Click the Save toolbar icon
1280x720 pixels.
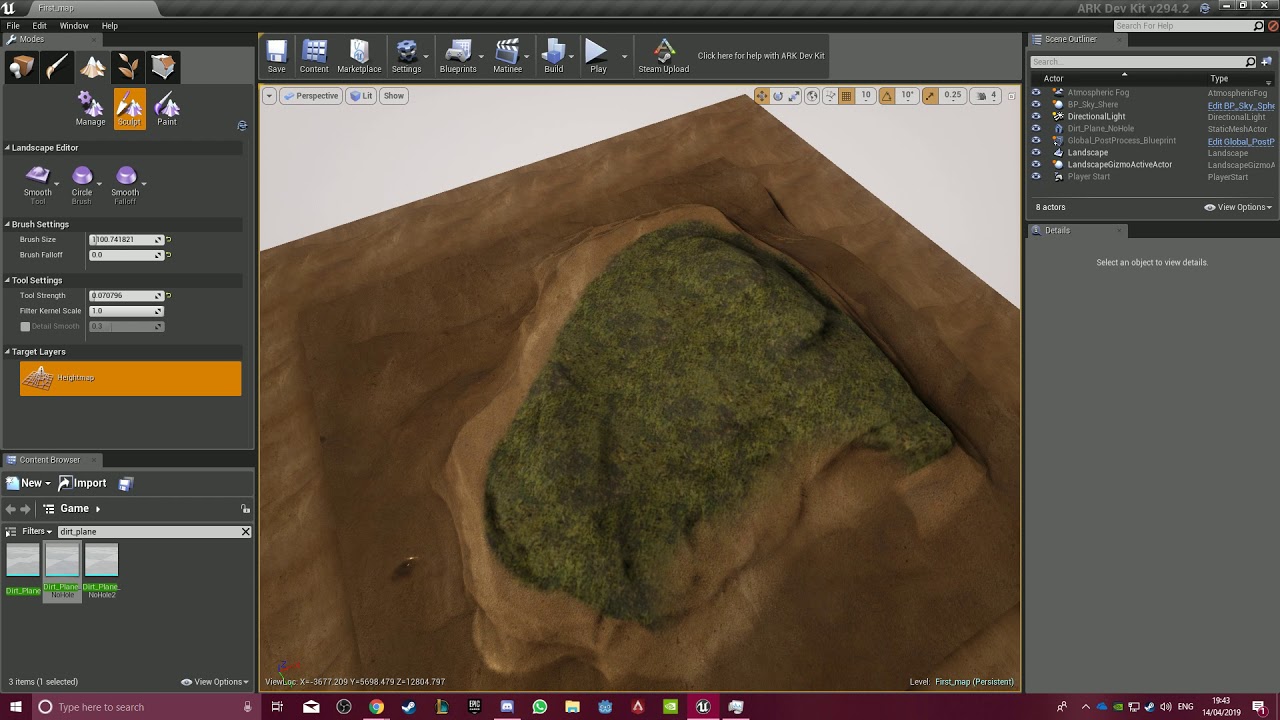coord(277,56)
